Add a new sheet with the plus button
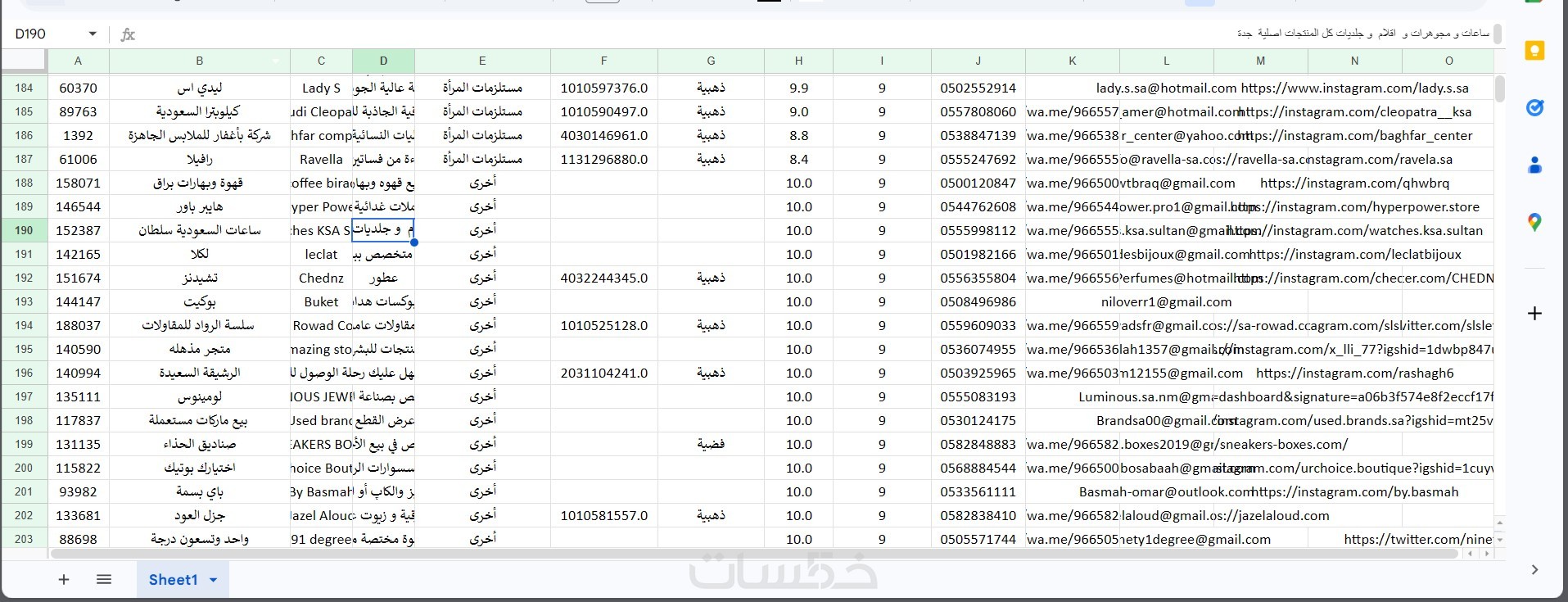 tap(64, 580)
